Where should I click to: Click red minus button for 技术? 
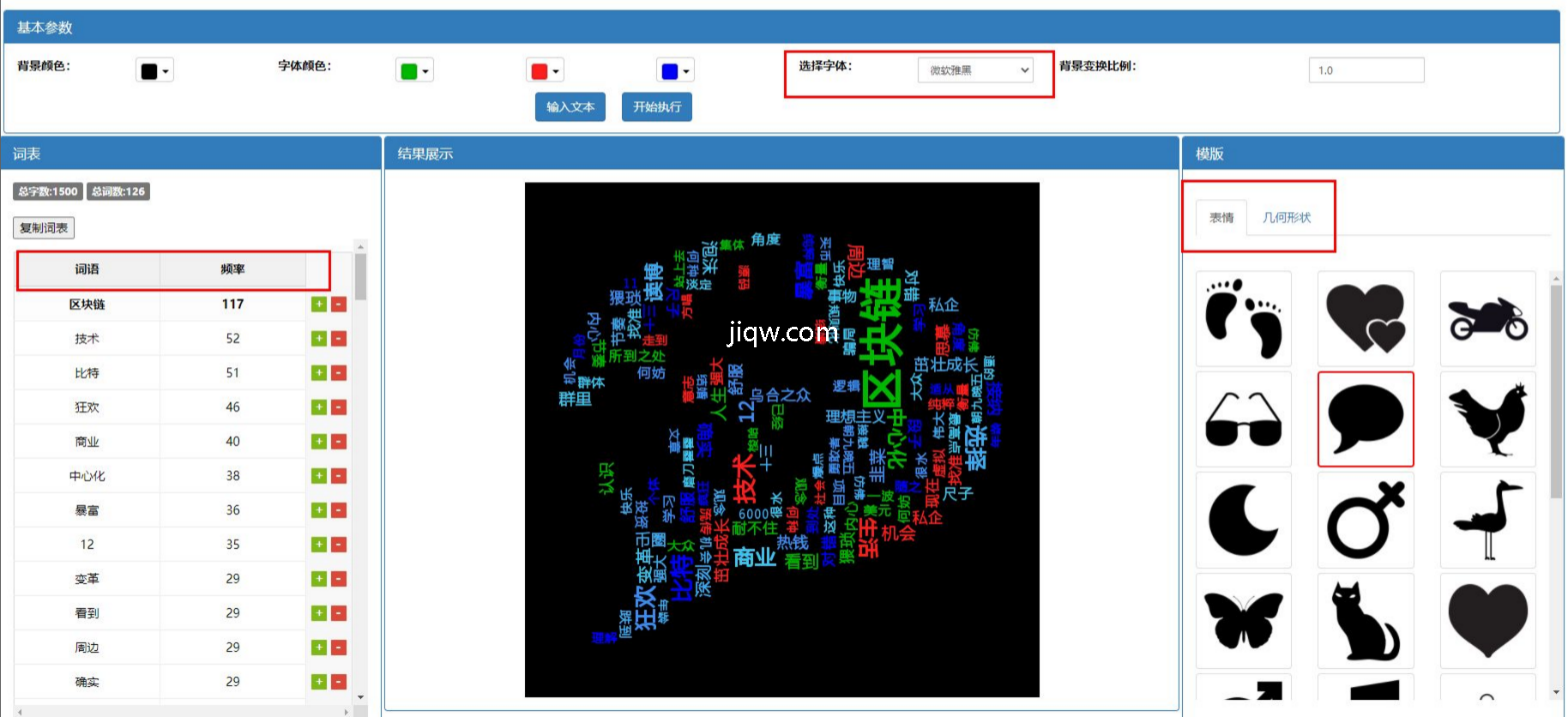point(339,339)
